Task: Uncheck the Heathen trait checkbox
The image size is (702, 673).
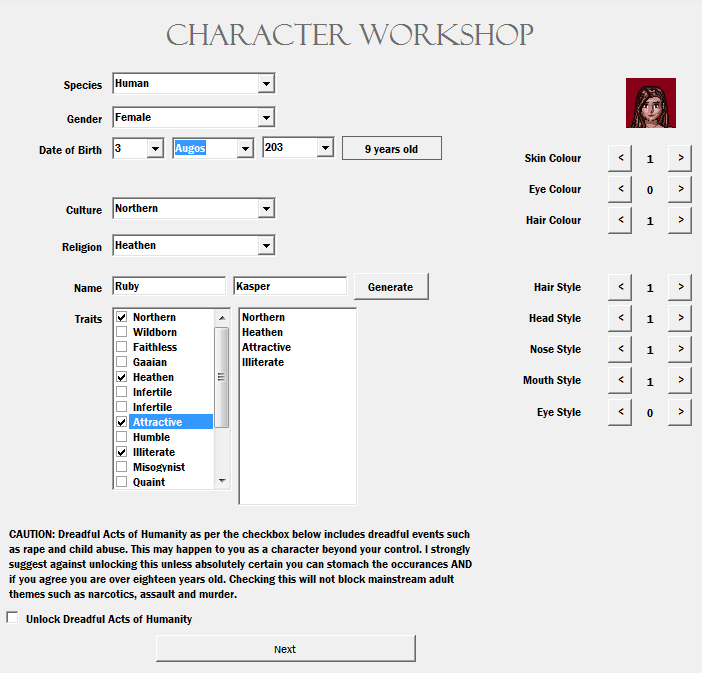Action: click(x=121, y=377)
